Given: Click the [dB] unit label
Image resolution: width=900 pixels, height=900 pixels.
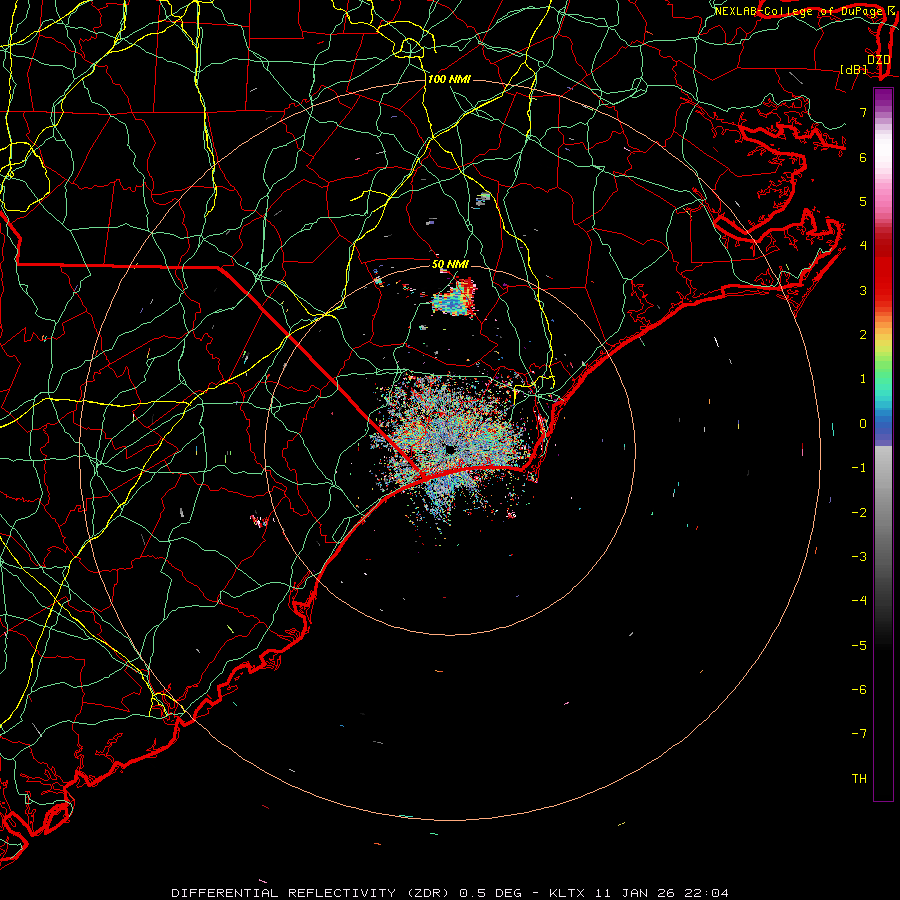Looking at the screenshot, I should tap(854, 69).
